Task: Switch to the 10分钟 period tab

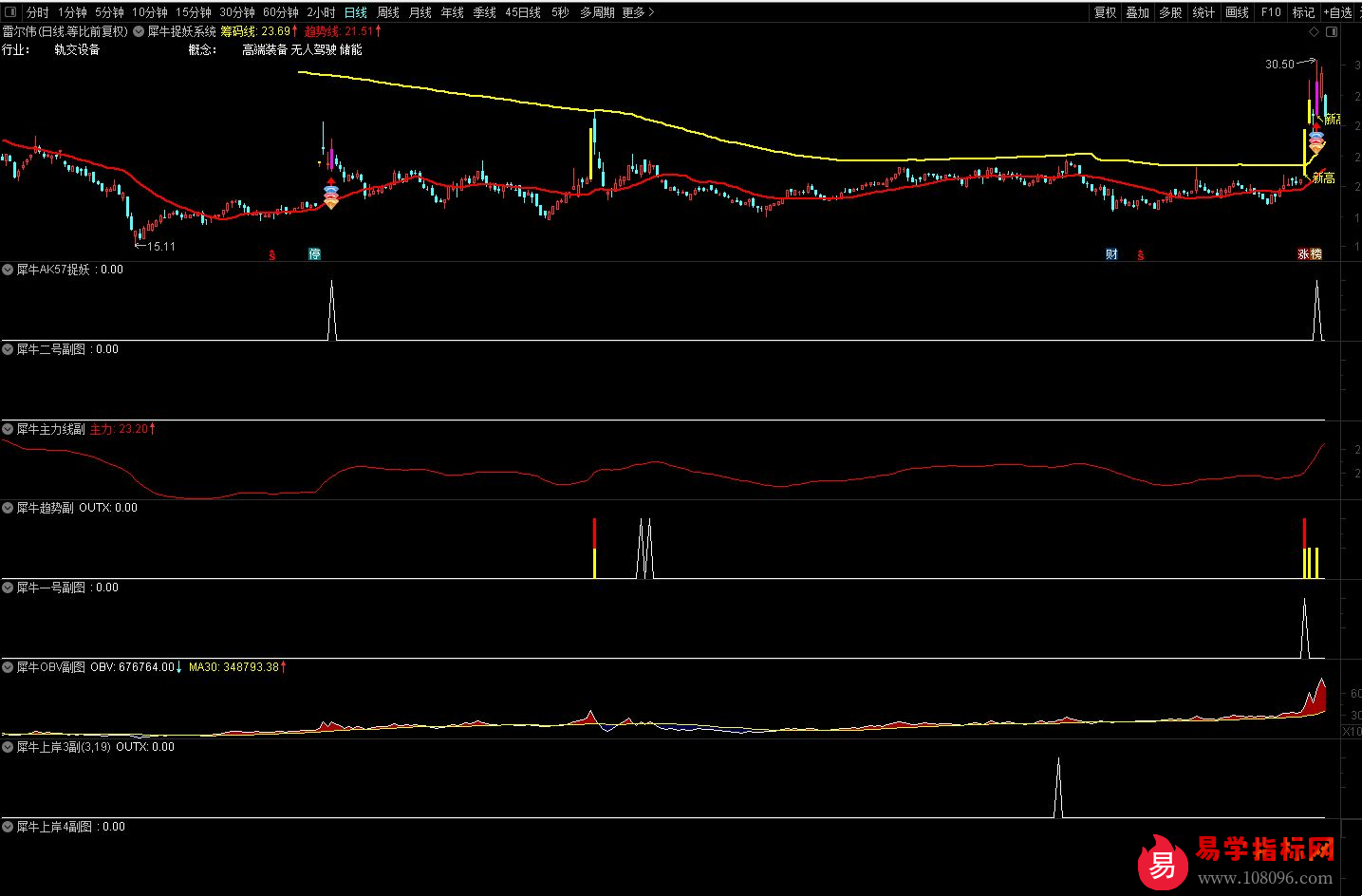Action: pyautogui.click(x=149, y=12)
